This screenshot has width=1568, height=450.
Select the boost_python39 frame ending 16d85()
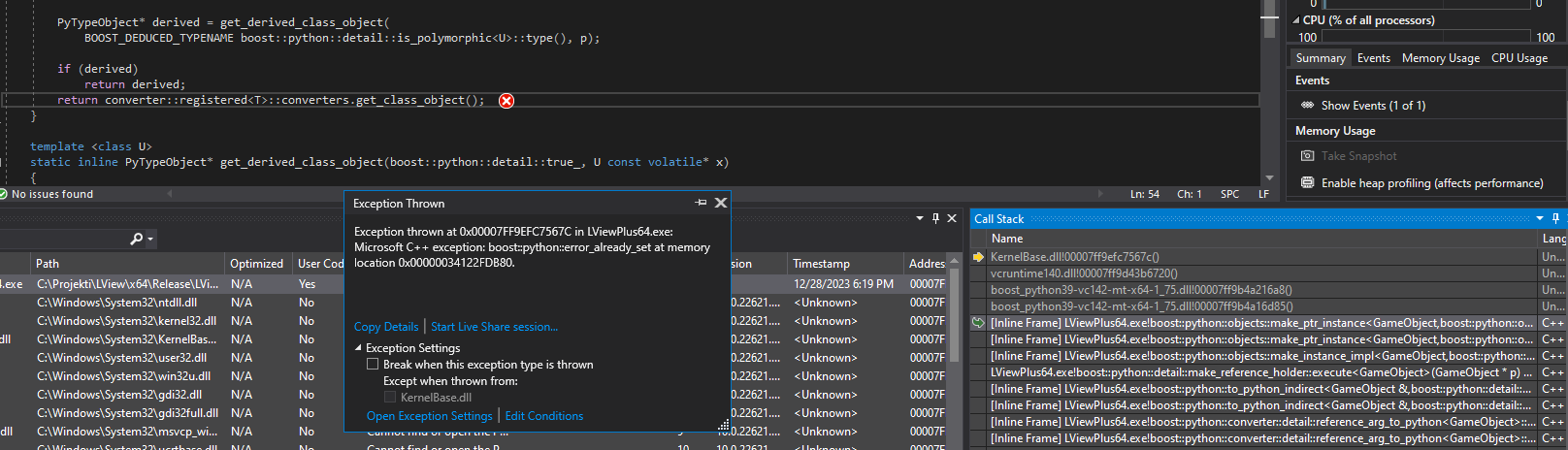point(1269,306)
